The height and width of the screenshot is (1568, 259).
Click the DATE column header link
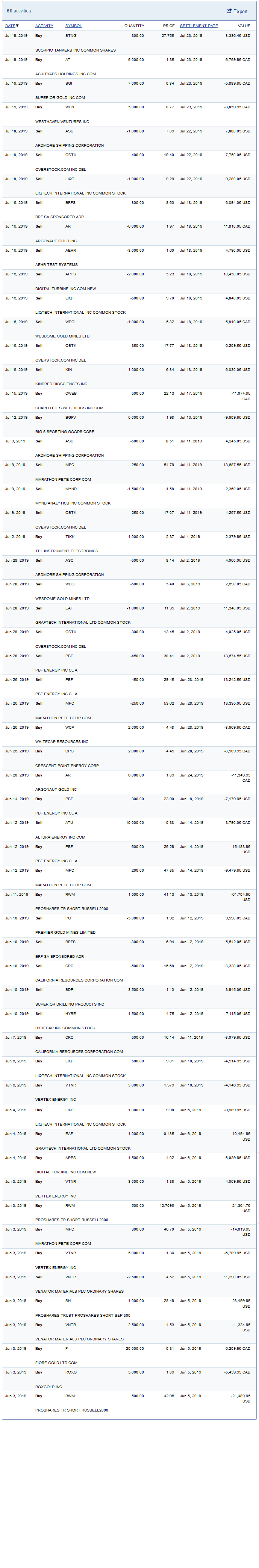(x=10, y=26)
